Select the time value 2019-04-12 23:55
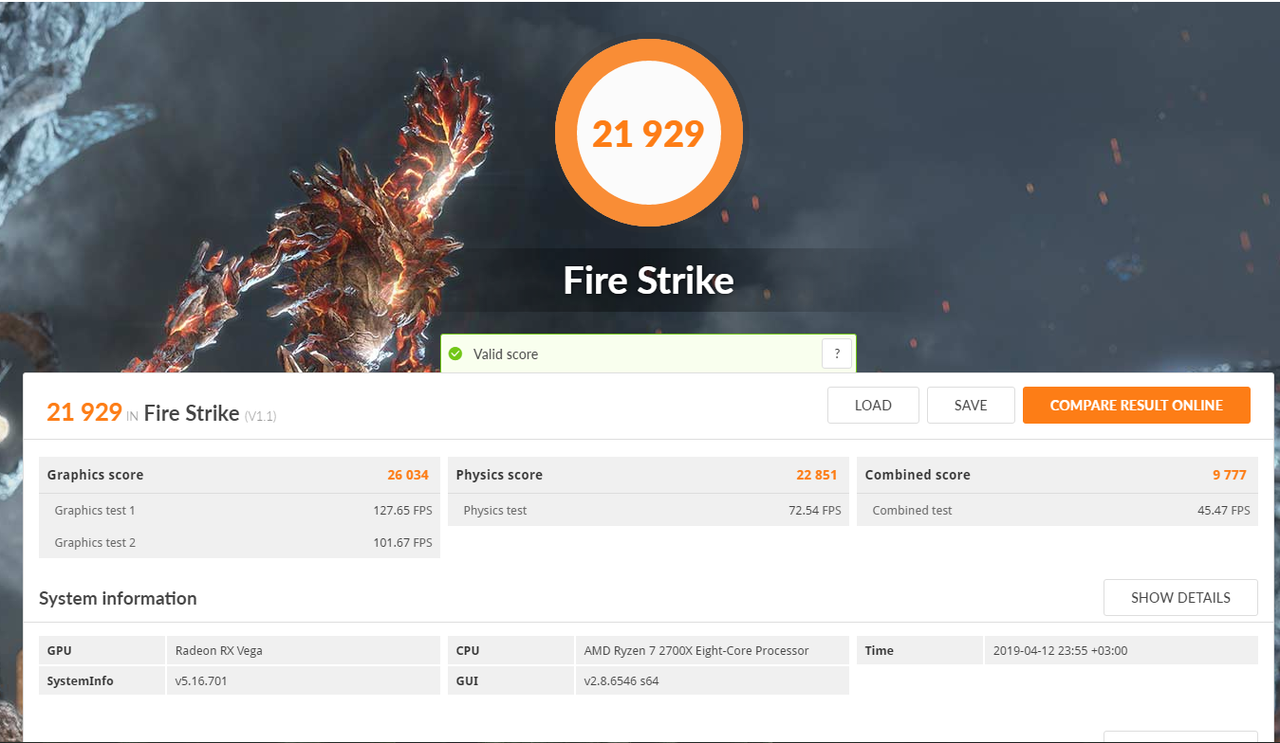1280x743 pixels. point(1060,650)
